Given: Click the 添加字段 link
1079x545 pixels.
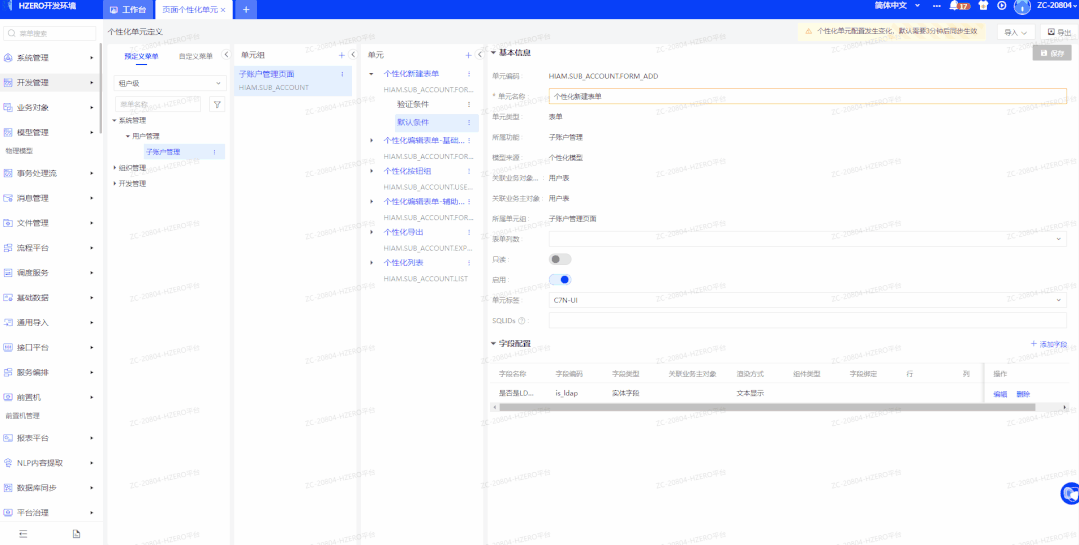Looking at the screenshot, I should [1048, 344].
